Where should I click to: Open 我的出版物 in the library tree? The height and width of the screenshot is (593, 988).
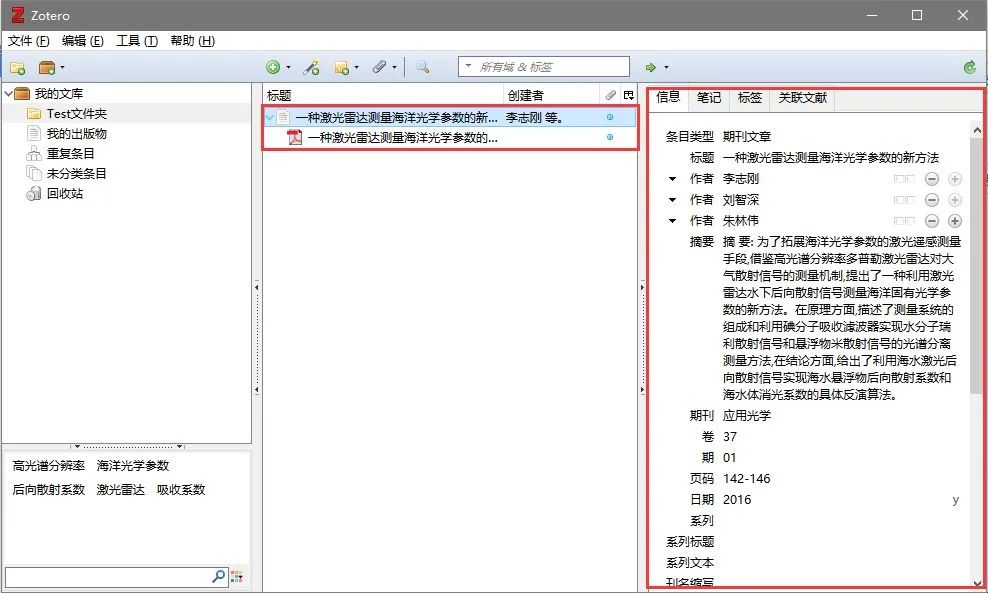pyautogui.click(x=76, y=134)
